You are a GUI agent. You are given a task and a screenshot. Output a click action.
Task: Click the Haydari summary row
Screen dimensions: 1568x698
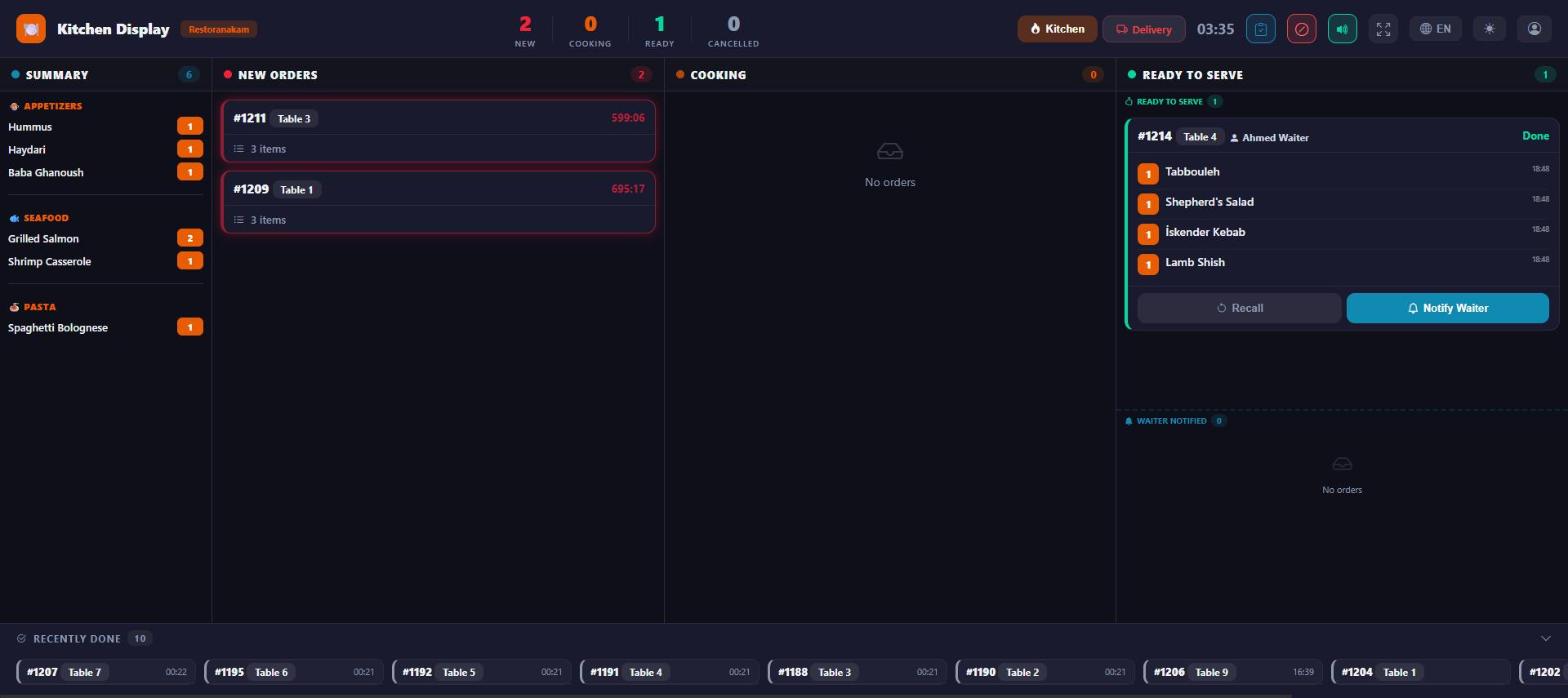105,149
